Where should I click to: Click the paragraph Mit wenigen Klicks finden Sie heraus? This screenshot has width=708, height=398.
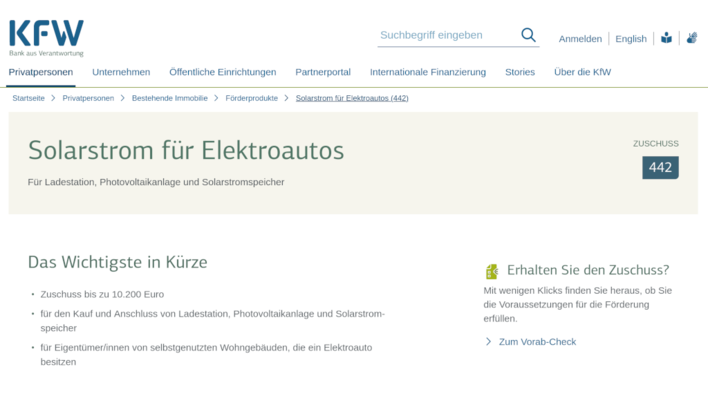point(578,304)
